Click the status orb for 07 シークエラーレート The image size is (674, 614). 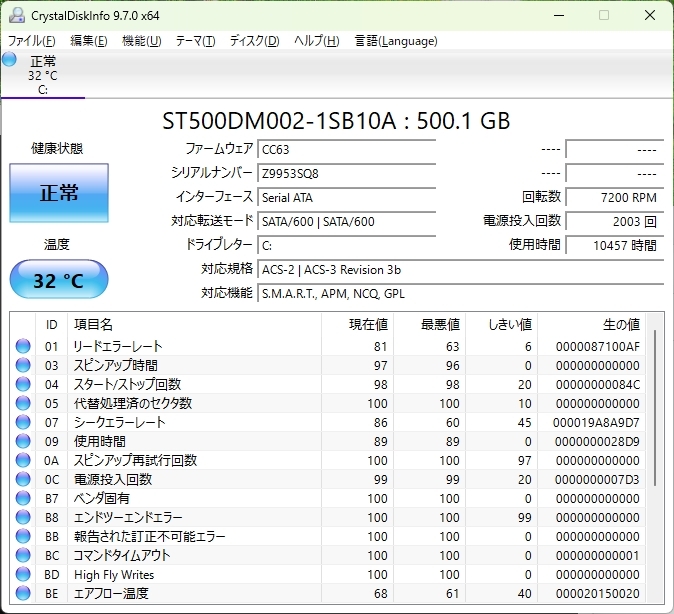[x=23, y=422]
